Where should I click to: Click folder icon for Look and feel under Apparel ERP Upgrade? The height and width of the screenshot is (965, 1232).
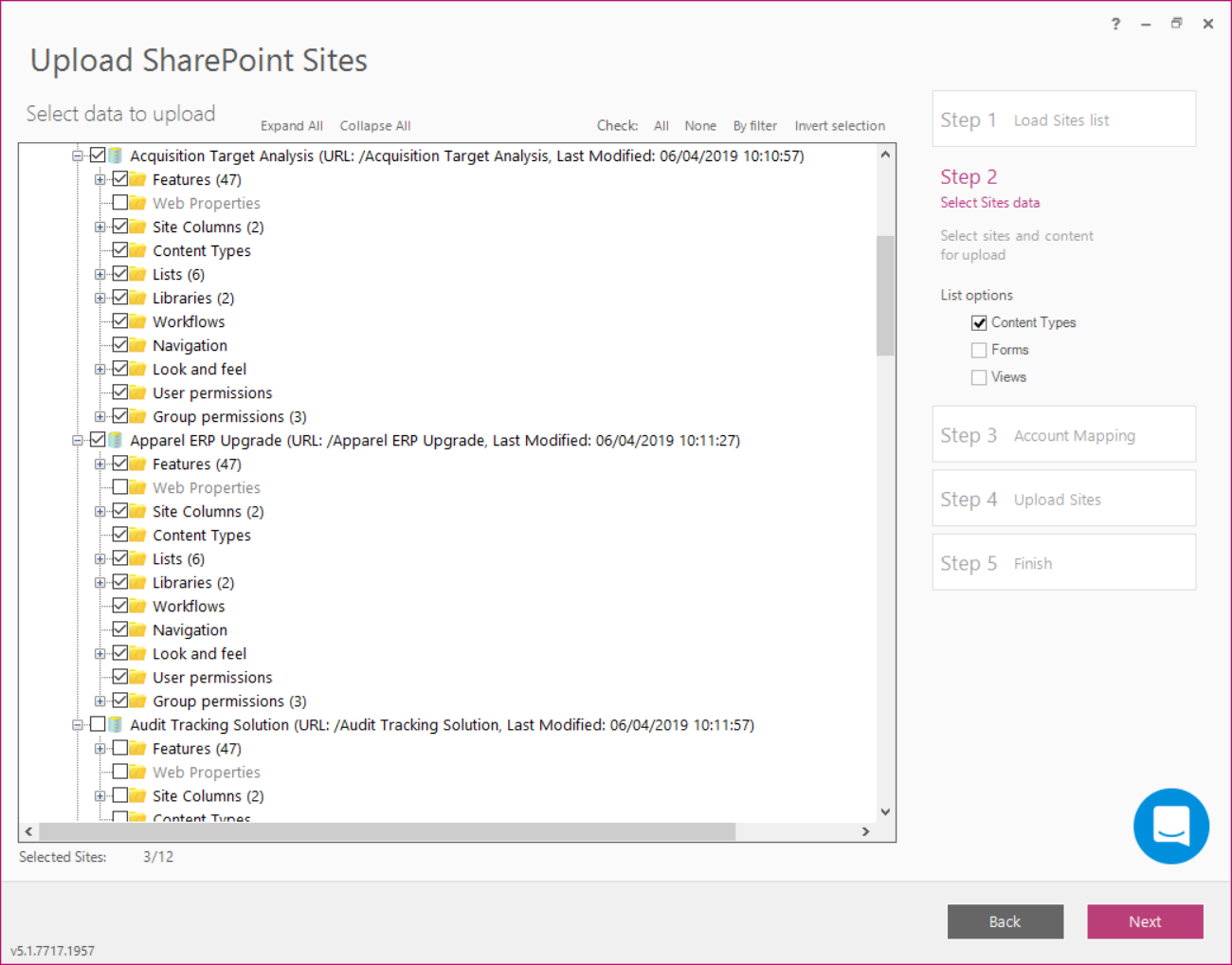[x=138, y=653]
